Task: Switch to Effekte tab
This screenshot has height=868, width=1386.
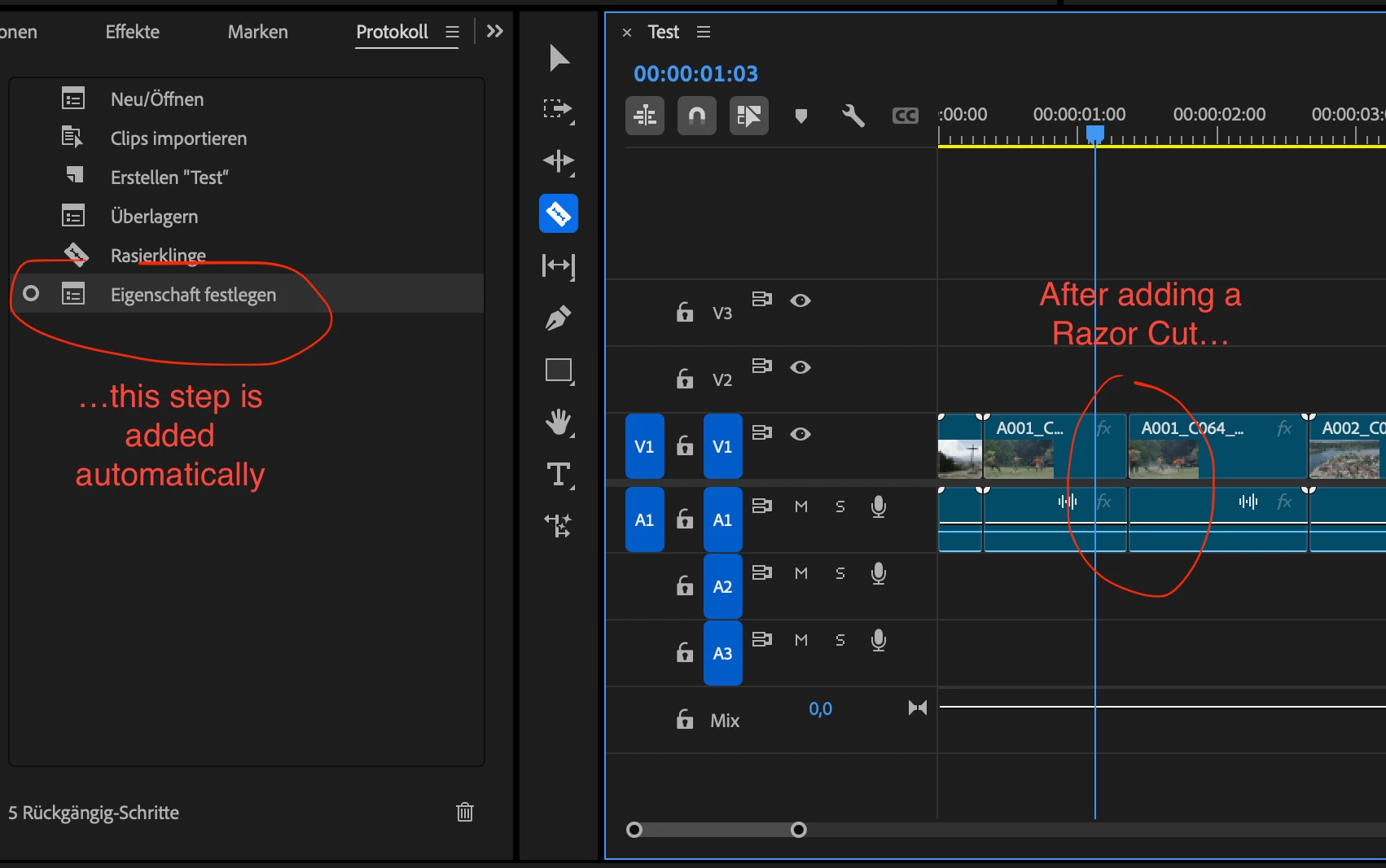Action: [132, 32]
